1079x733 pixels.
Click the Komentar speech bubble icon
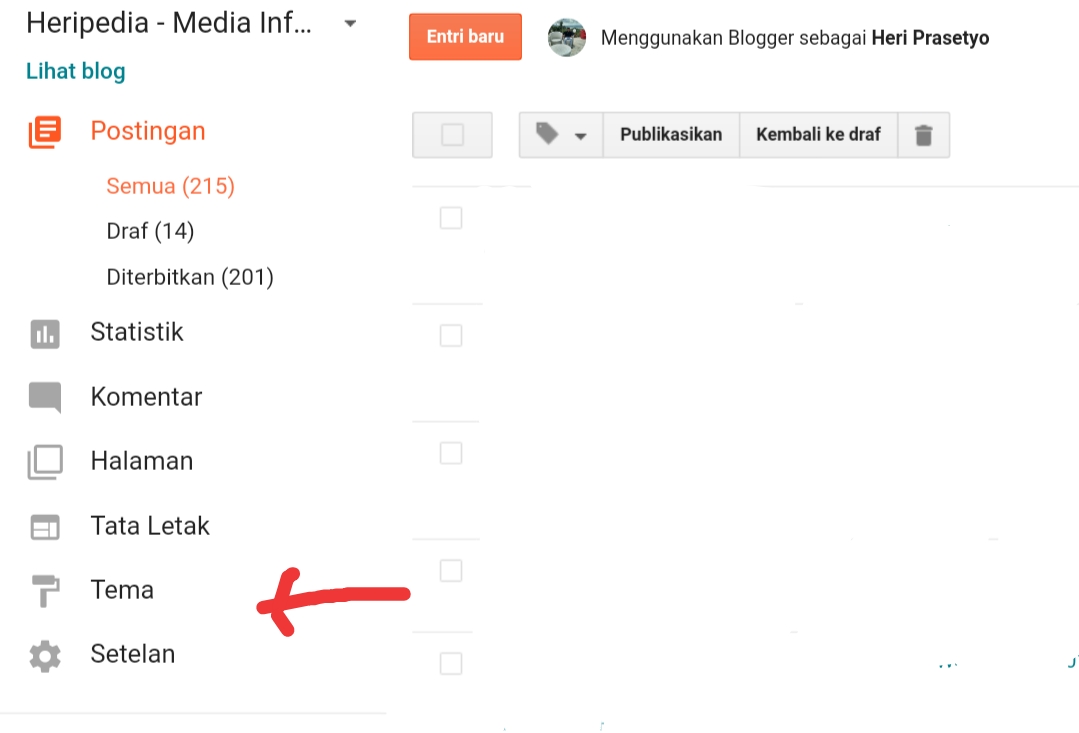[x=45, y=397]
